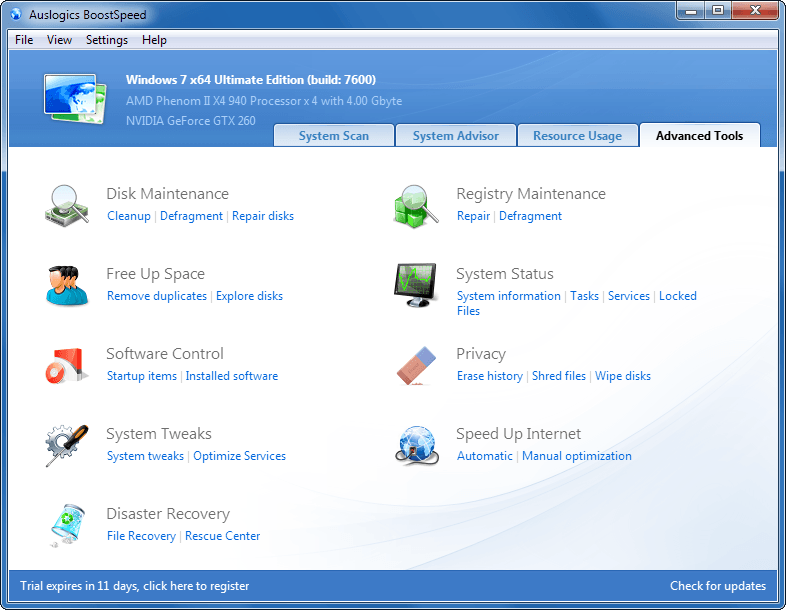Open the Settings menu
This screenshot has width=786, height=610.
(107, 40)
